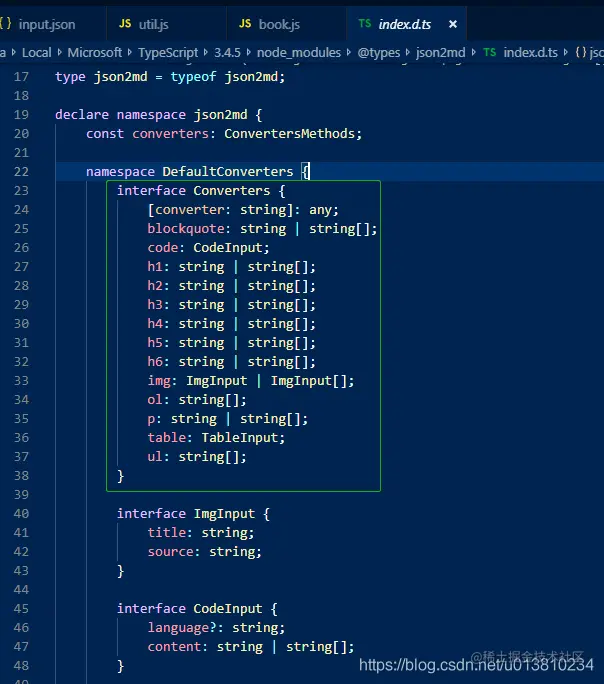This screenshot has width=604, height=684.
Task: Click the 'language?' property on line 46
Action: 182,628
